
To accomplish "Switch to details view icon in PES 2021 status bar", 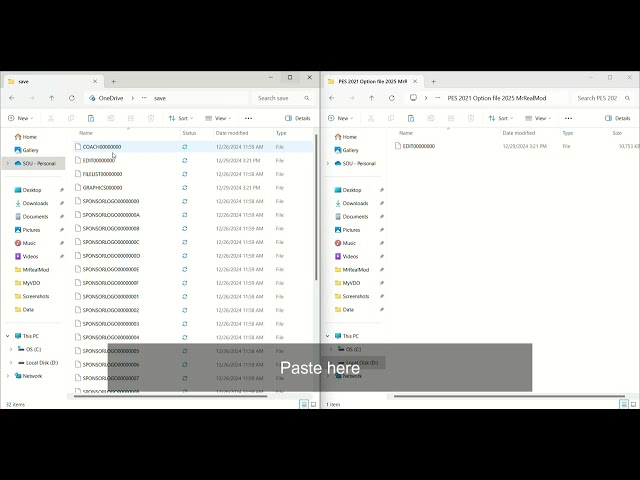I will pos(624,404).
